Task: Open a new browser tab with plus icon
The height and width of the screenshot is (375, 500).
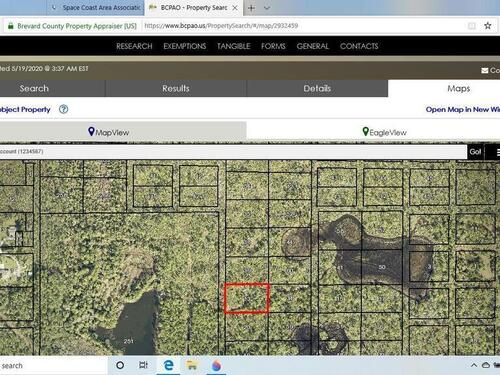Action: pos(251,8)
